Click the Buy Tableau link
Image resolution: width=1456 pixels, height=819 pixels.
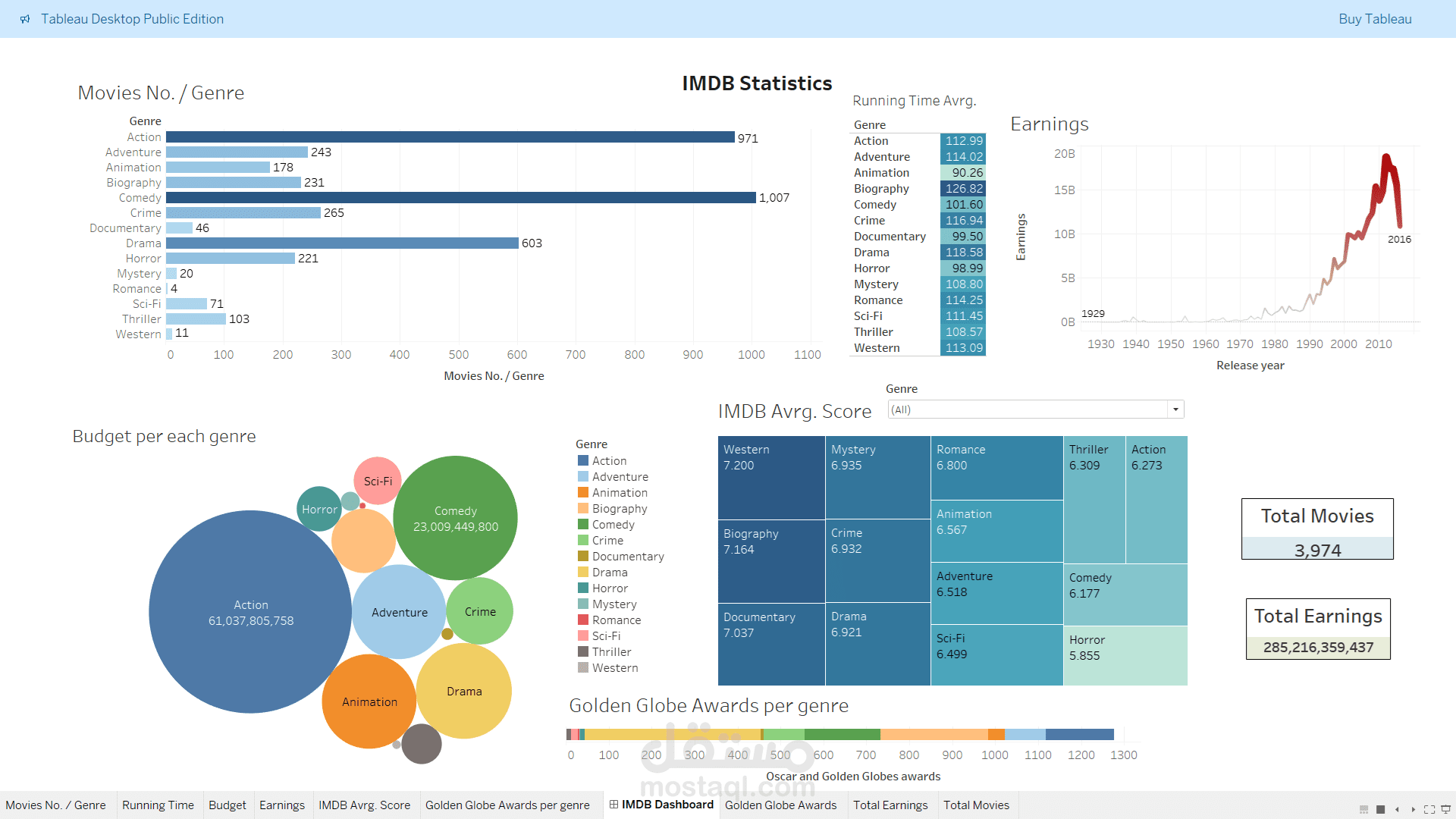coord(1375,19)
